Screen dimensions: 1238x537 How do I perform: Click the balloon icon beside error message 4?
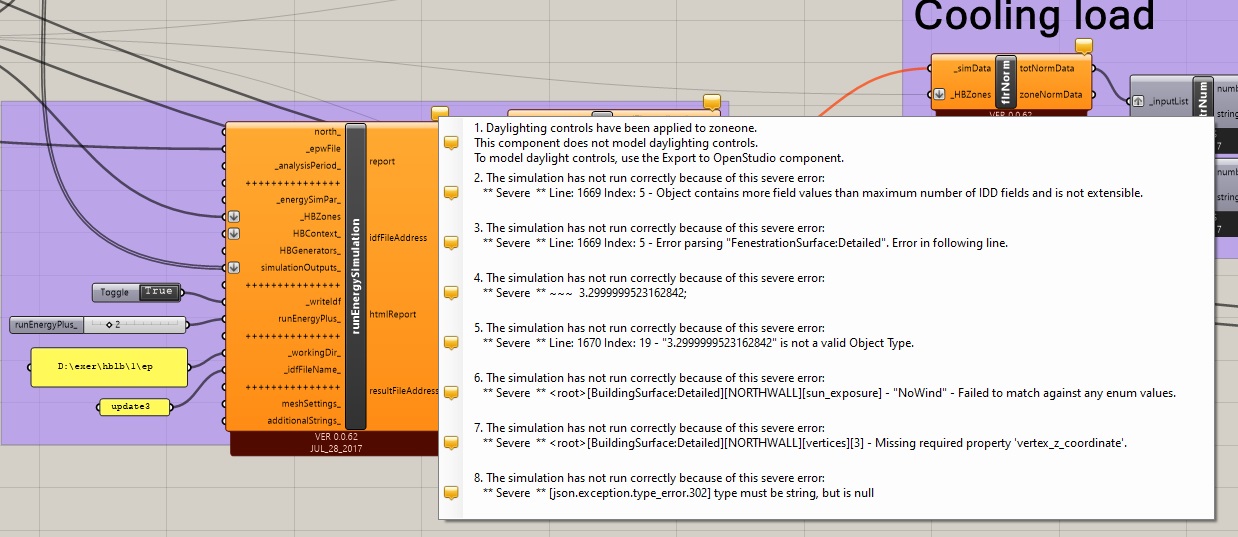tap(451, 293)
